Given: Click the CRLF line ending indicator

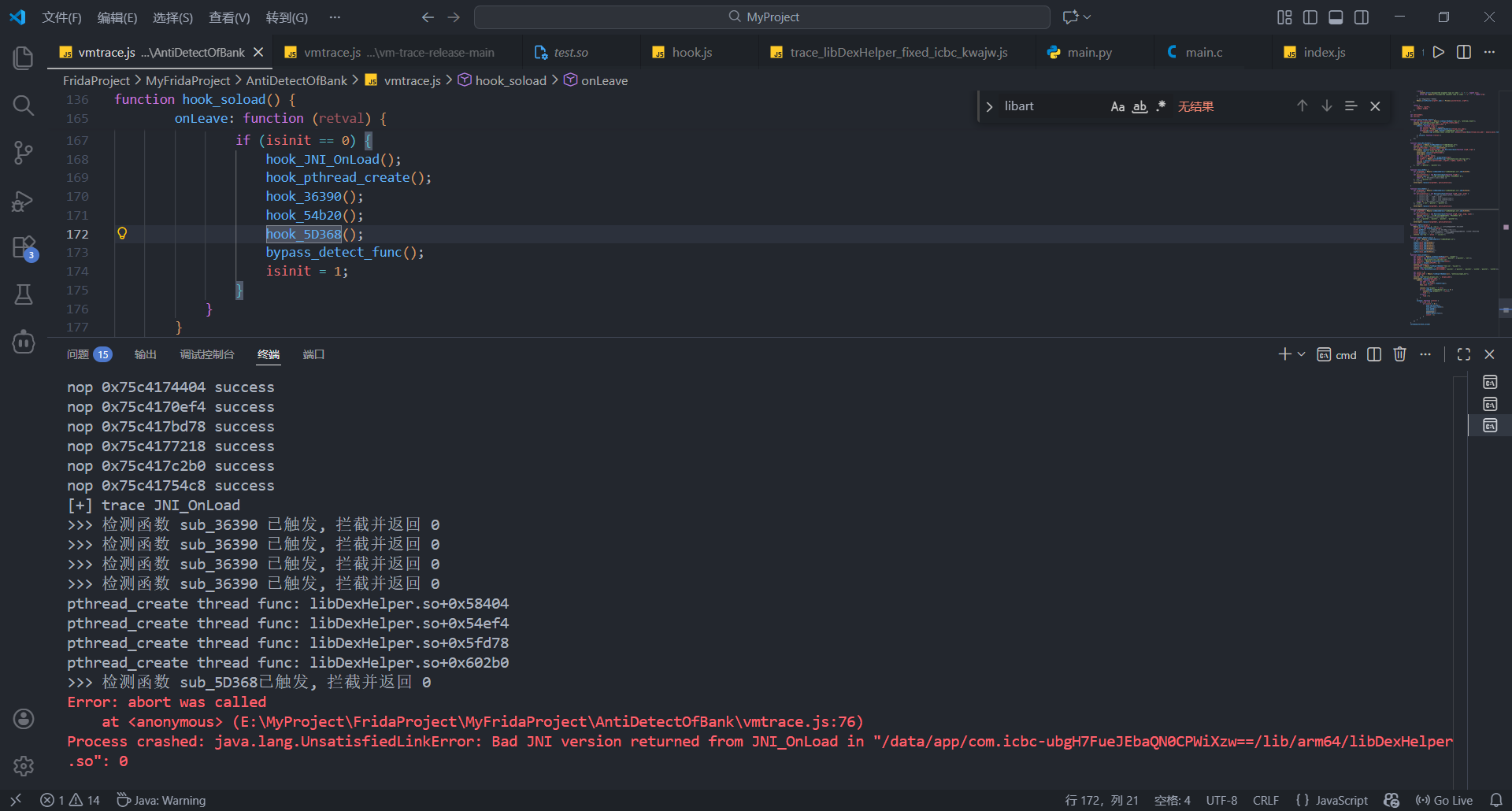Looking at the screenshot, I should (1266, 800).
